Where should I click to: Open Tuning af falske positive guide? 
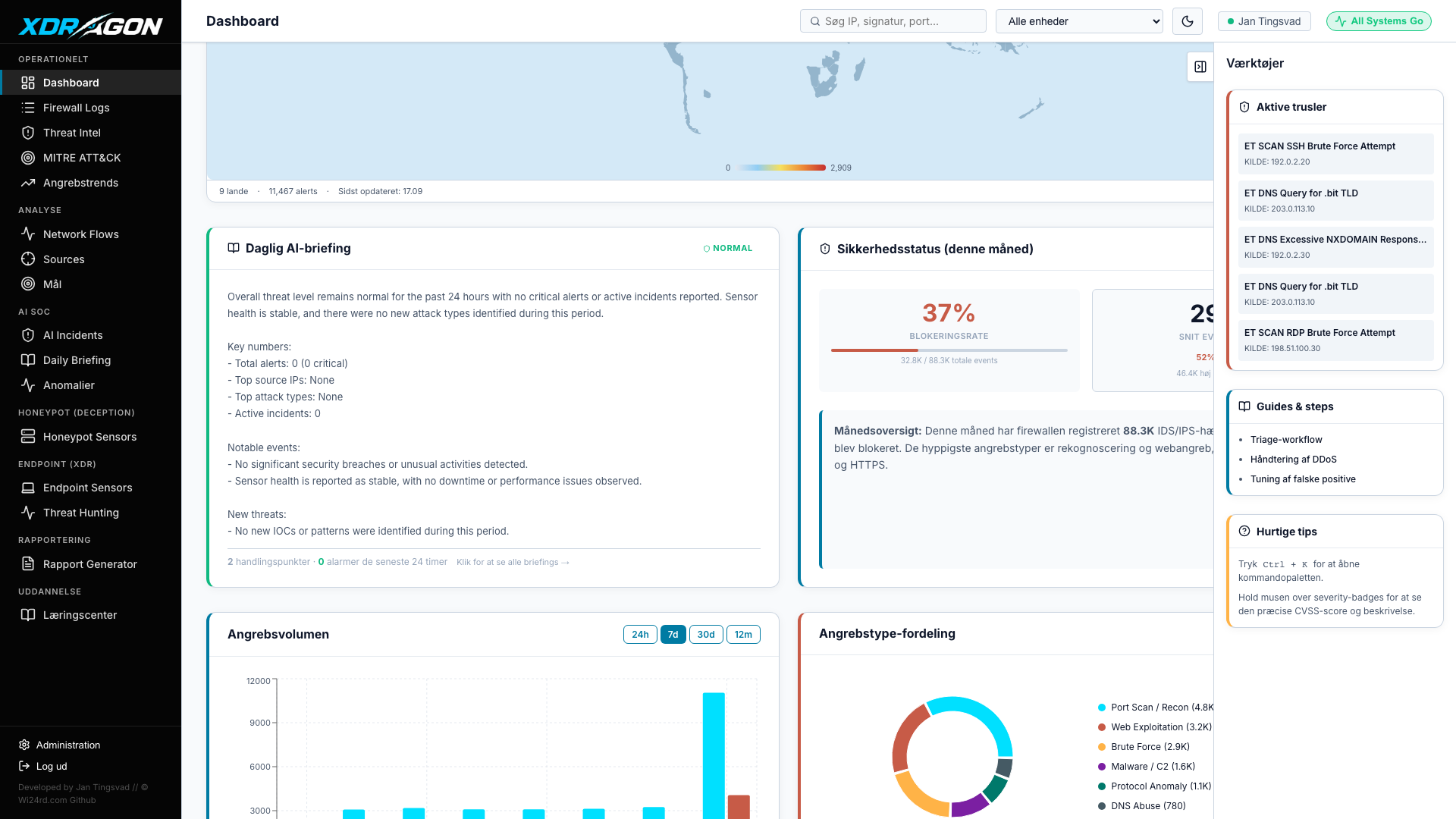[1303, 479]
